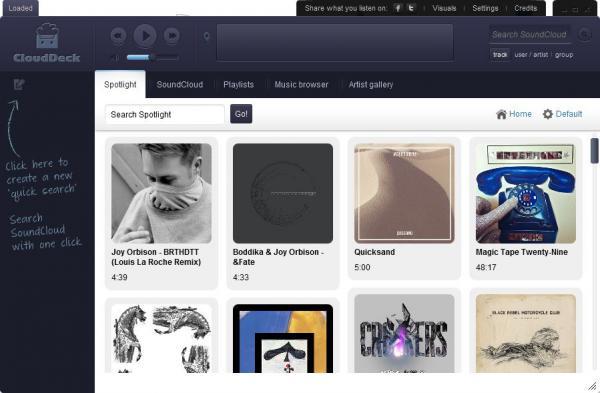Click the location pin icon beside the track display
This screenshot has height=393, width=600.
point(206,37)
